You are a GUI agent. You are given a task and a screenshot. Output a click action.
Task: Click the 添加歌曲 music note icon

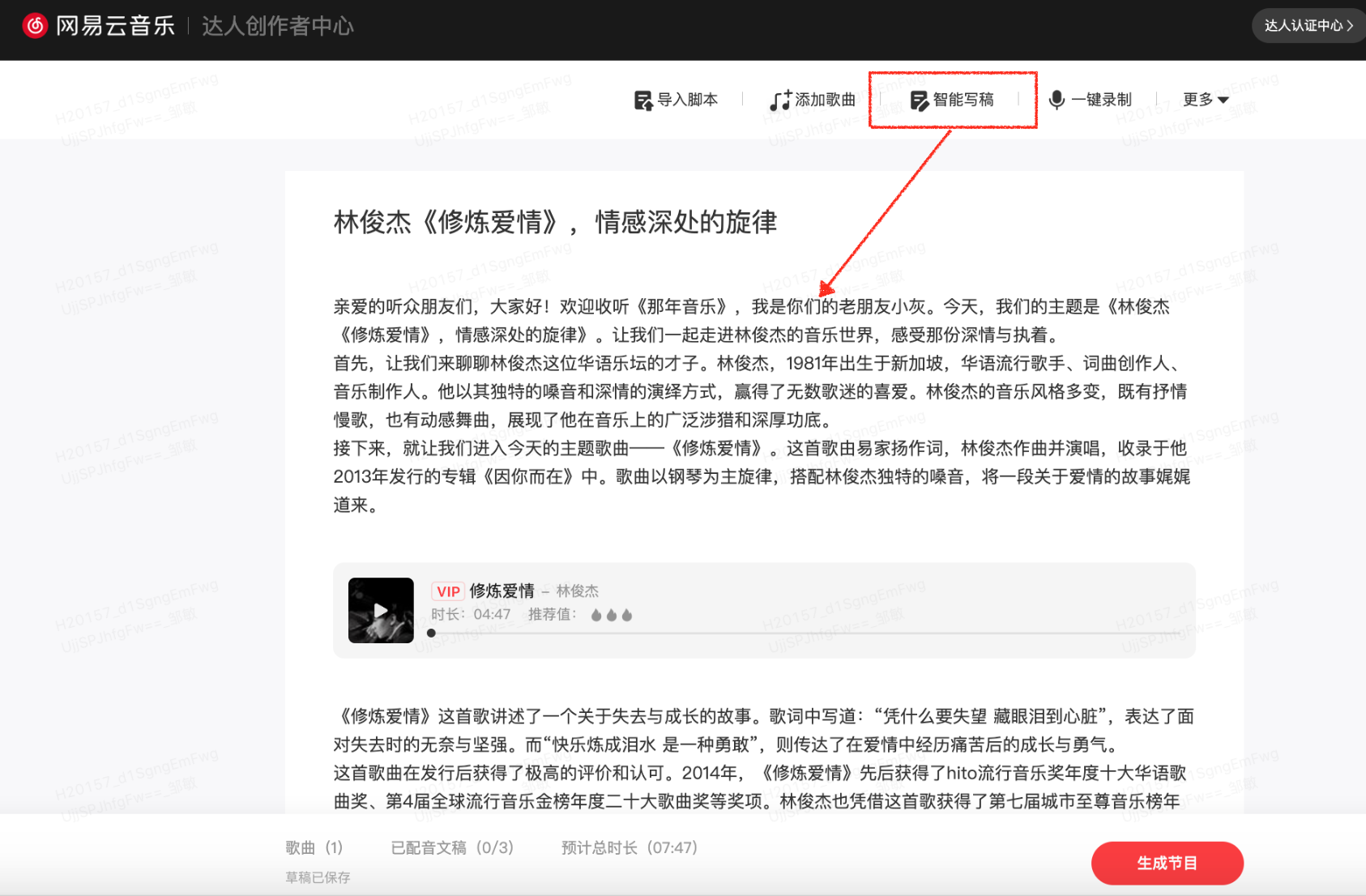(779, 100)
